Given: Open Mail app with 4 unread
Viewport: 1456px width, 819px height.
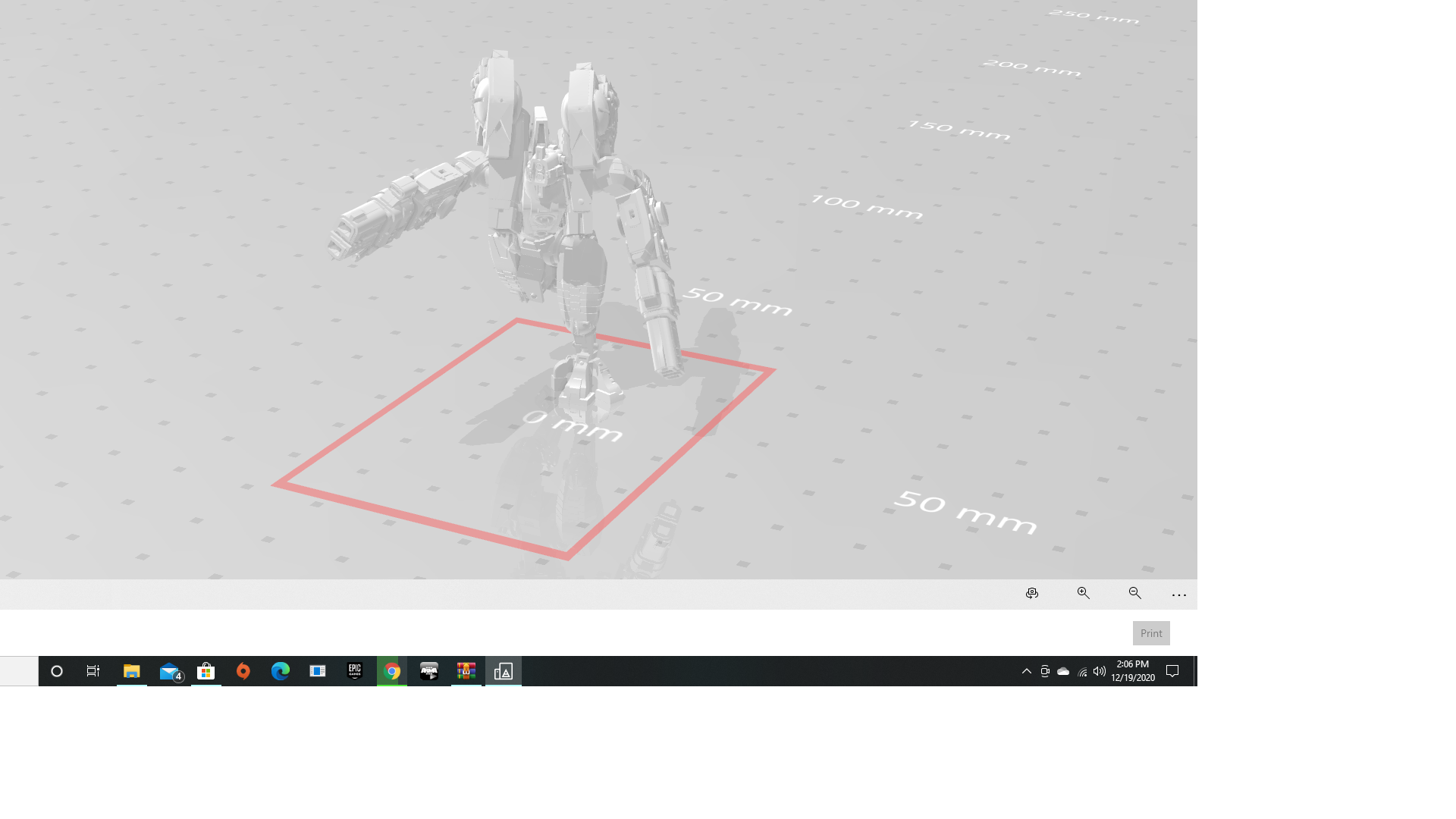Looking at the screenshot, I should point(170,671).
